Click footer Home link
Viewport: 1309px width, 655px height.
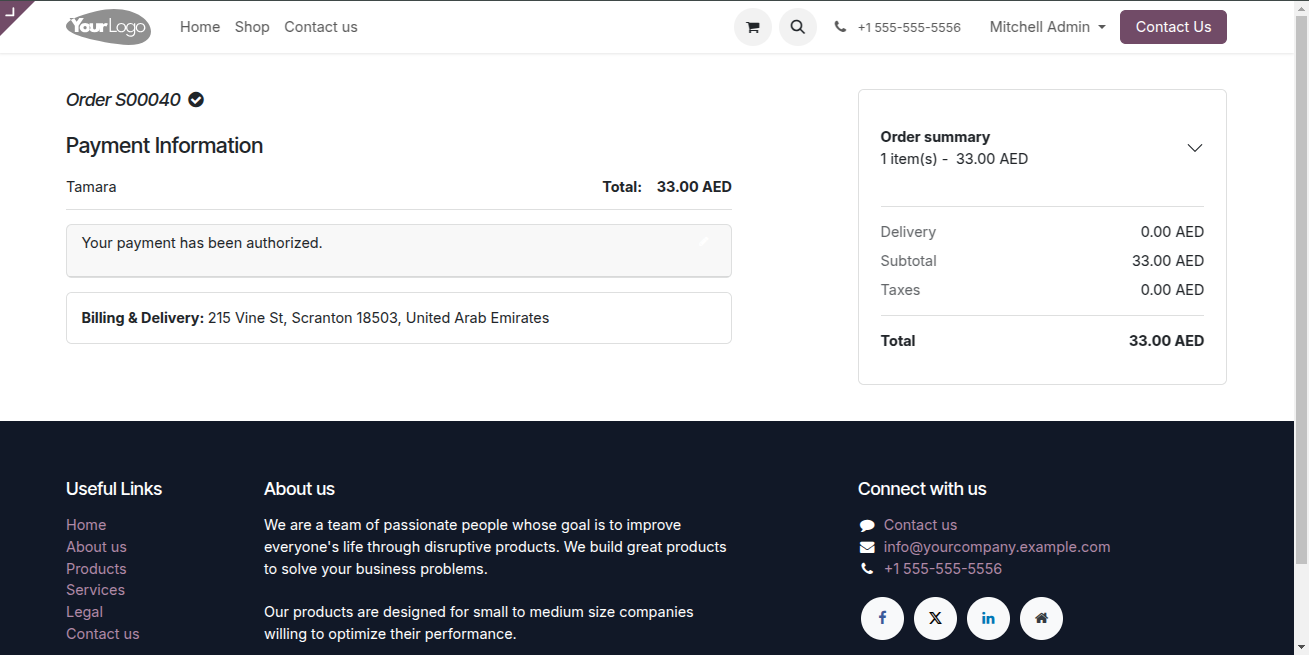86,525
